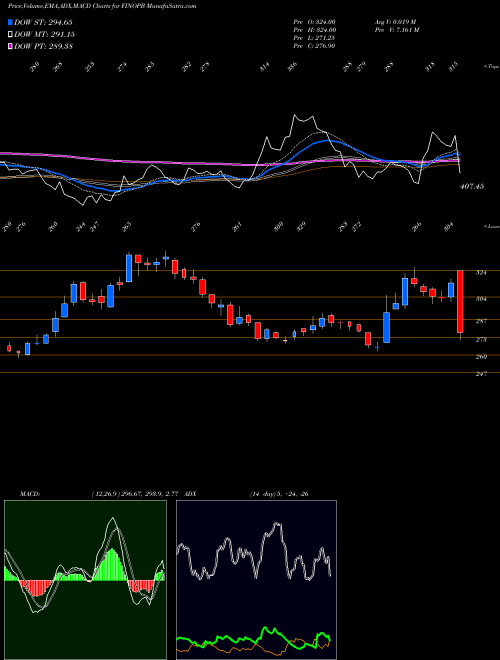Click the 269 price level label
The width and height of the screenshot is (500, 660).
(x=481, y=357)
